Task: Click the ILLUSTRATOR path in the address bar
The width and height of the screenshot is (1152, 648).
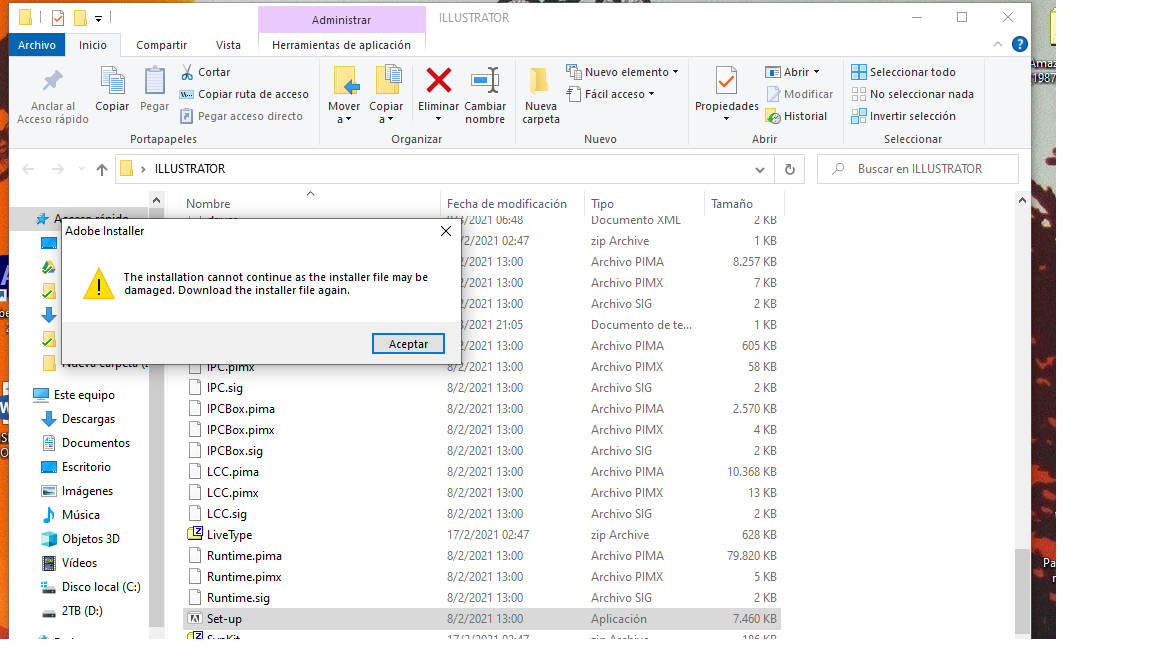Action: tap(190, 169)
